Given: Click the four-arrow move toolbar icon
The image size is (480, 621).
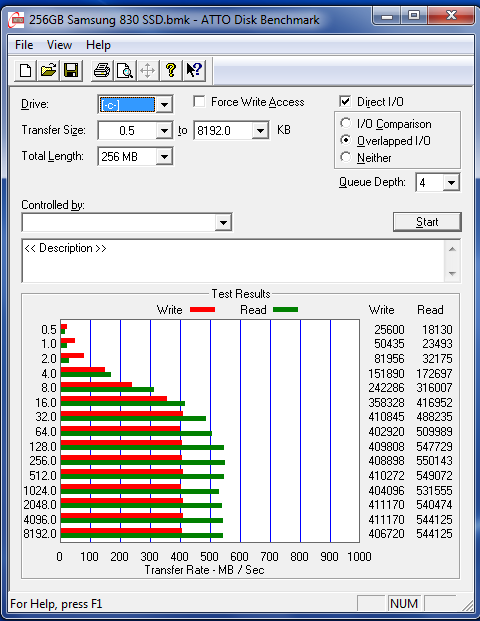Looking at the screenshot, I should click(147, 71).
